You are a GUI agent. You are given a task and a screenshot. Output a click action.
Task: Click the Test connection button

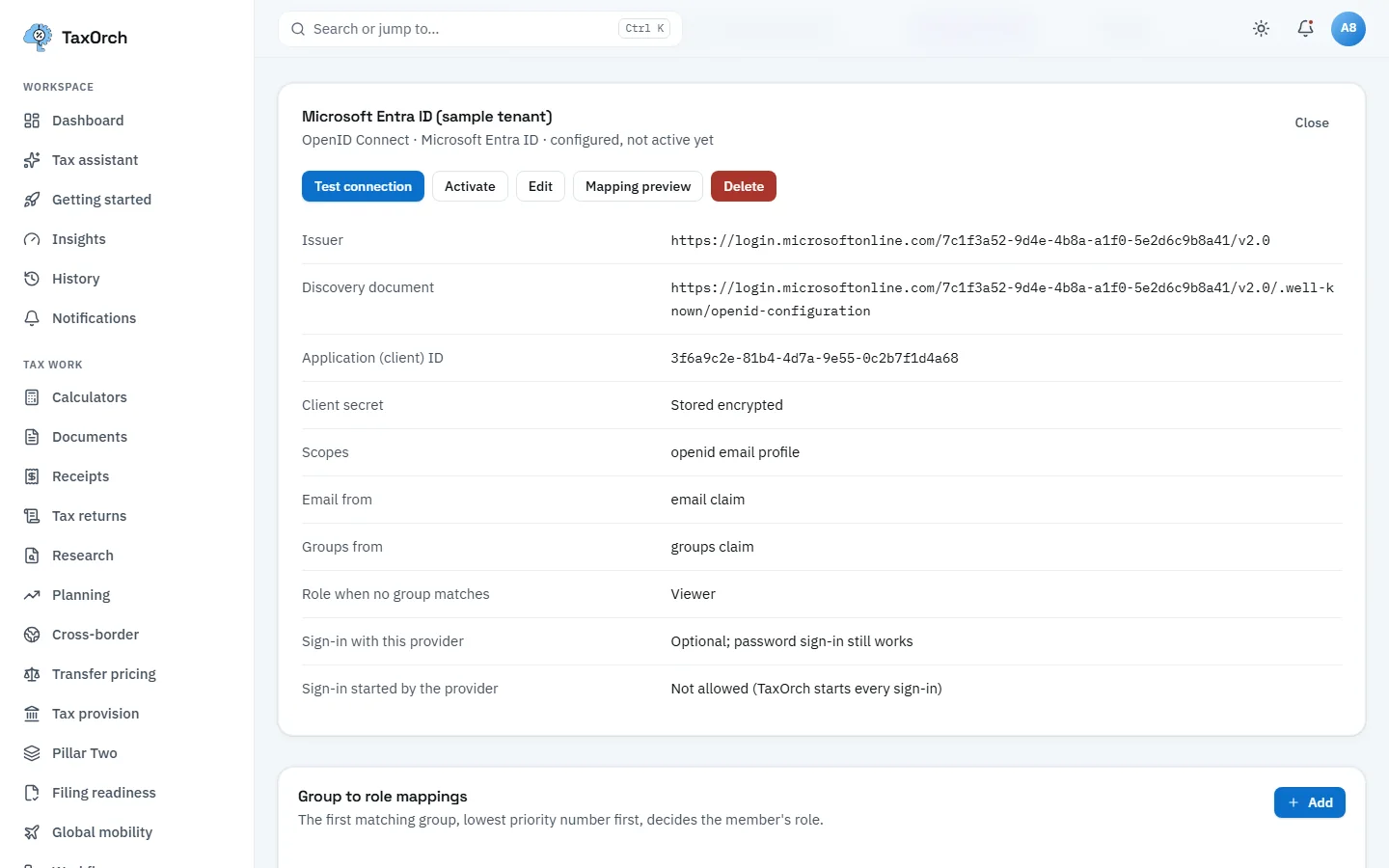click(x=363, y=186)
